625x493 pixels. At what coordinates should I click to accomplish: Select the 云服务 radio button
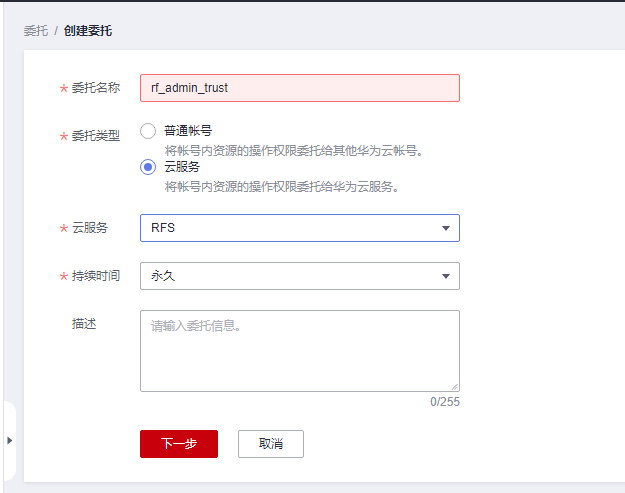point(148,167)
